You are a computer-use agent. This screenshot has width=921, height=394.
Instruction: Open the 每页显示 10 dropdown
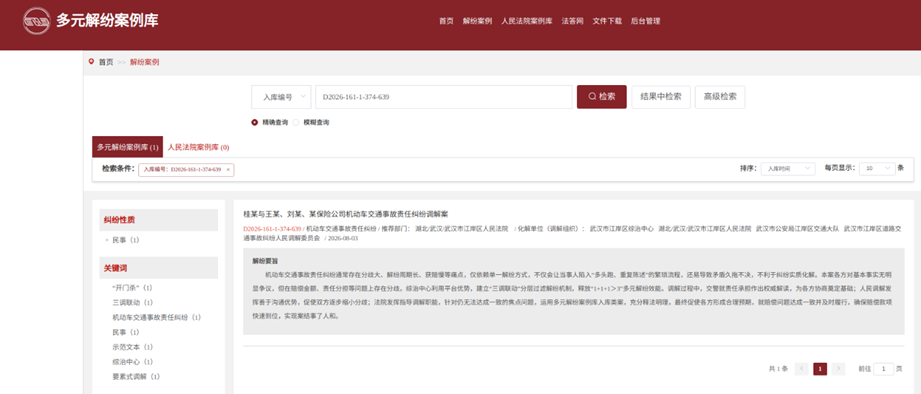pos(878,169)
